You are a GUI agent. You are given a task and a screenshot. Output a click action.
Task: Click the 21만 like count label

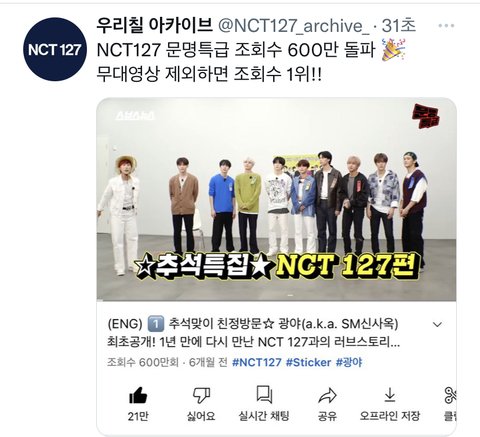click(x=138, y=416)
